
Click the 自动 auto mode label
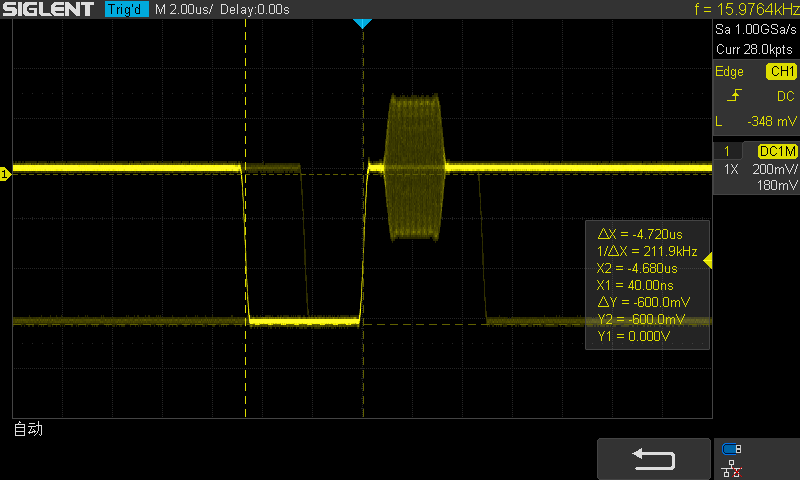click(28, 429)
